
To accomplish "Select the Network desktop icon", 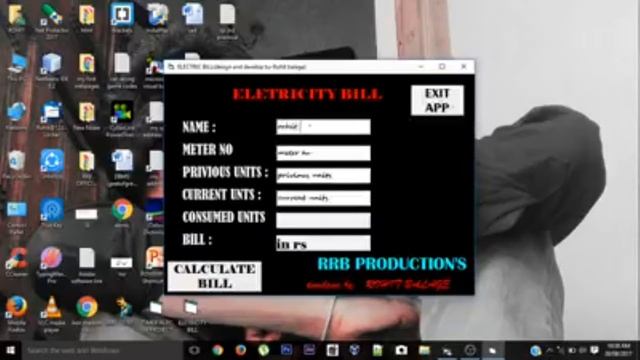I will point(16,116).
